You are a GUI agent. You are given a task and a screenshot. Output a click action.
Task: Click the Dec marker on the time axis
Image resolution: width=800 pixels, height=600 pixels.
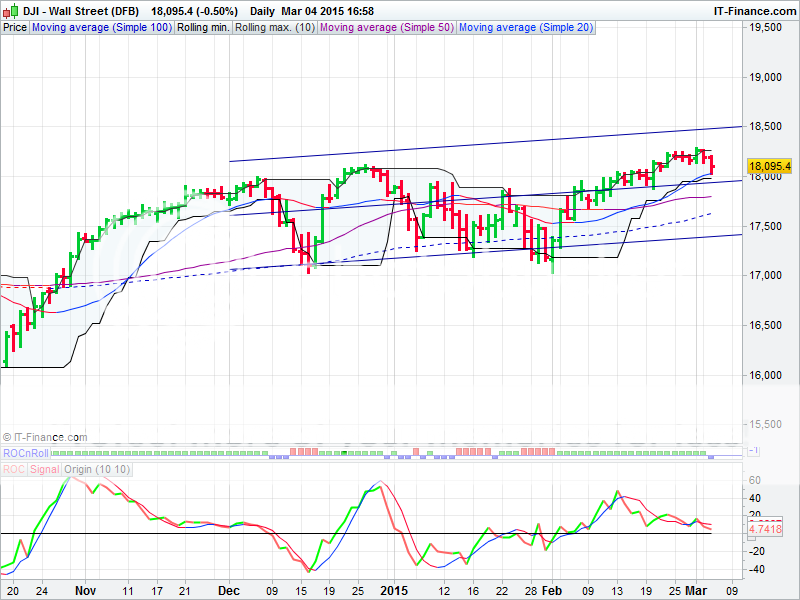click(x=229, y=591)
